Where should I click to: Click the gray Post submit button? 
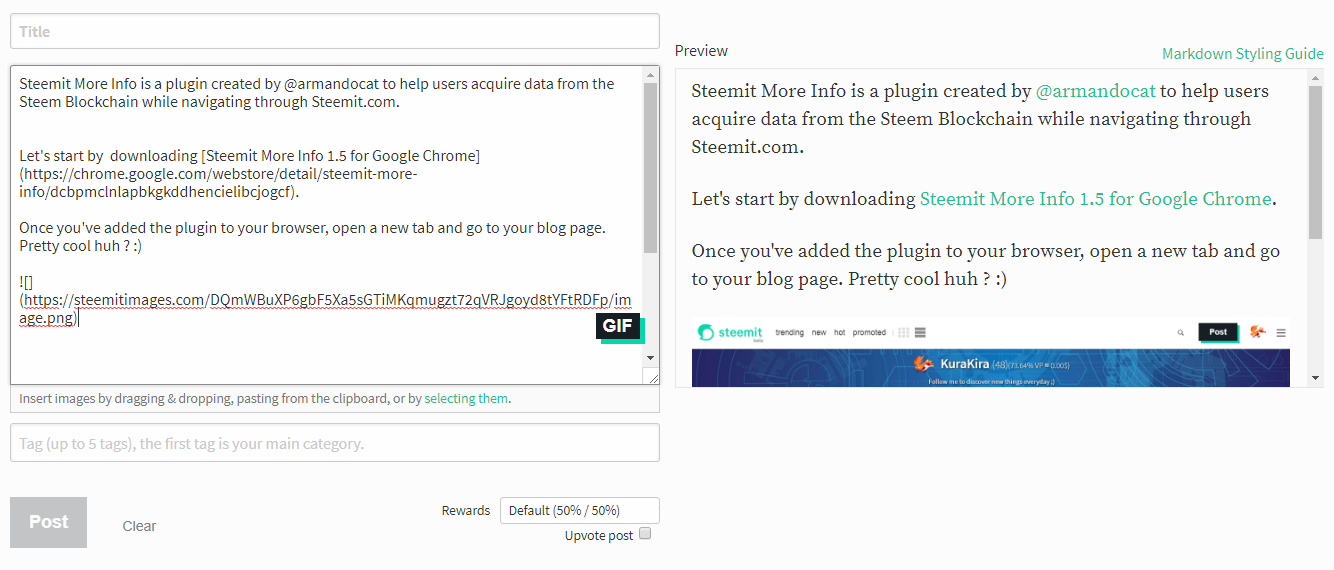tap(49, 522)
